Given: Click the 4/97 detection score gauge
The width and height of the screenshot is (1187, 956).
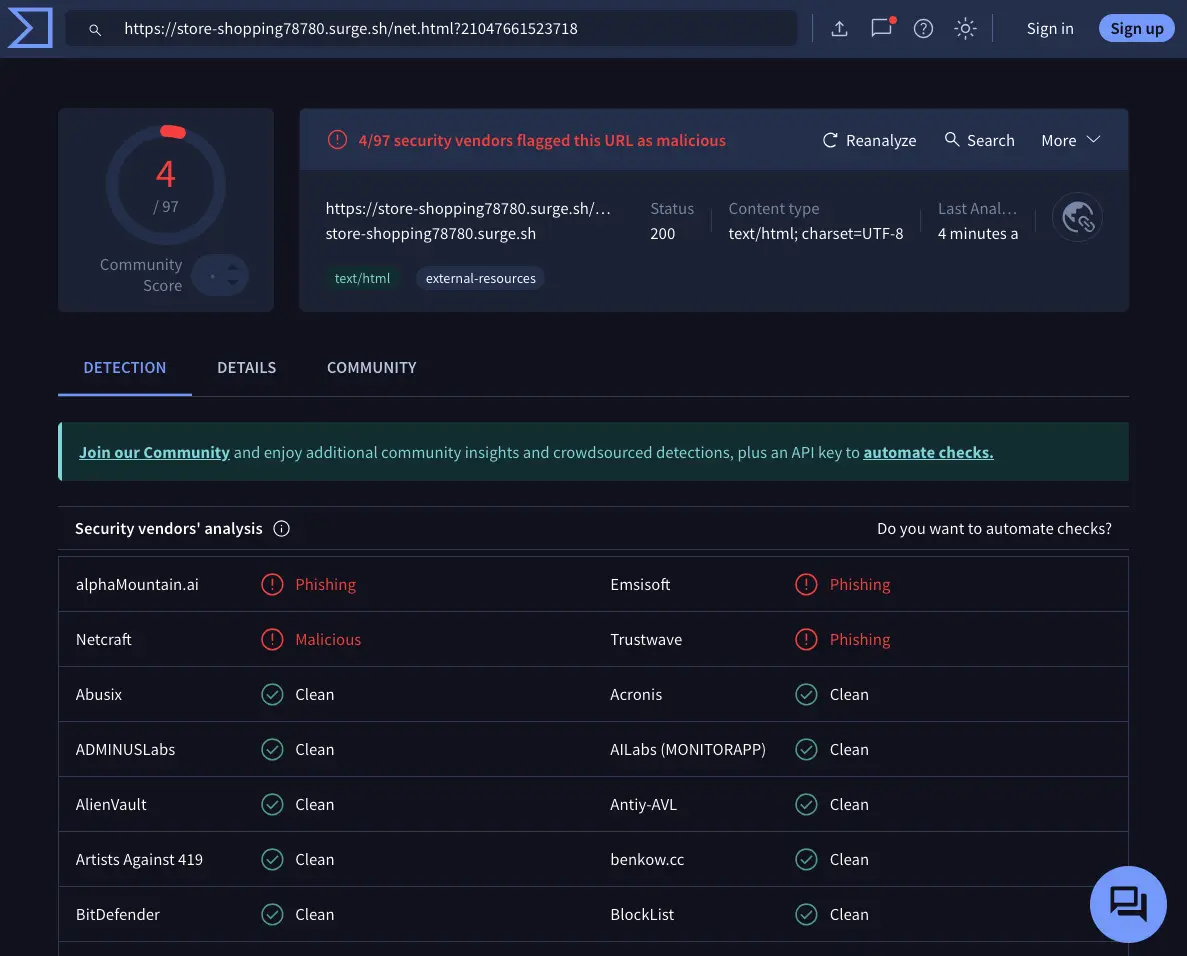Looking at the screenshot, I should (x=166, y=185).
